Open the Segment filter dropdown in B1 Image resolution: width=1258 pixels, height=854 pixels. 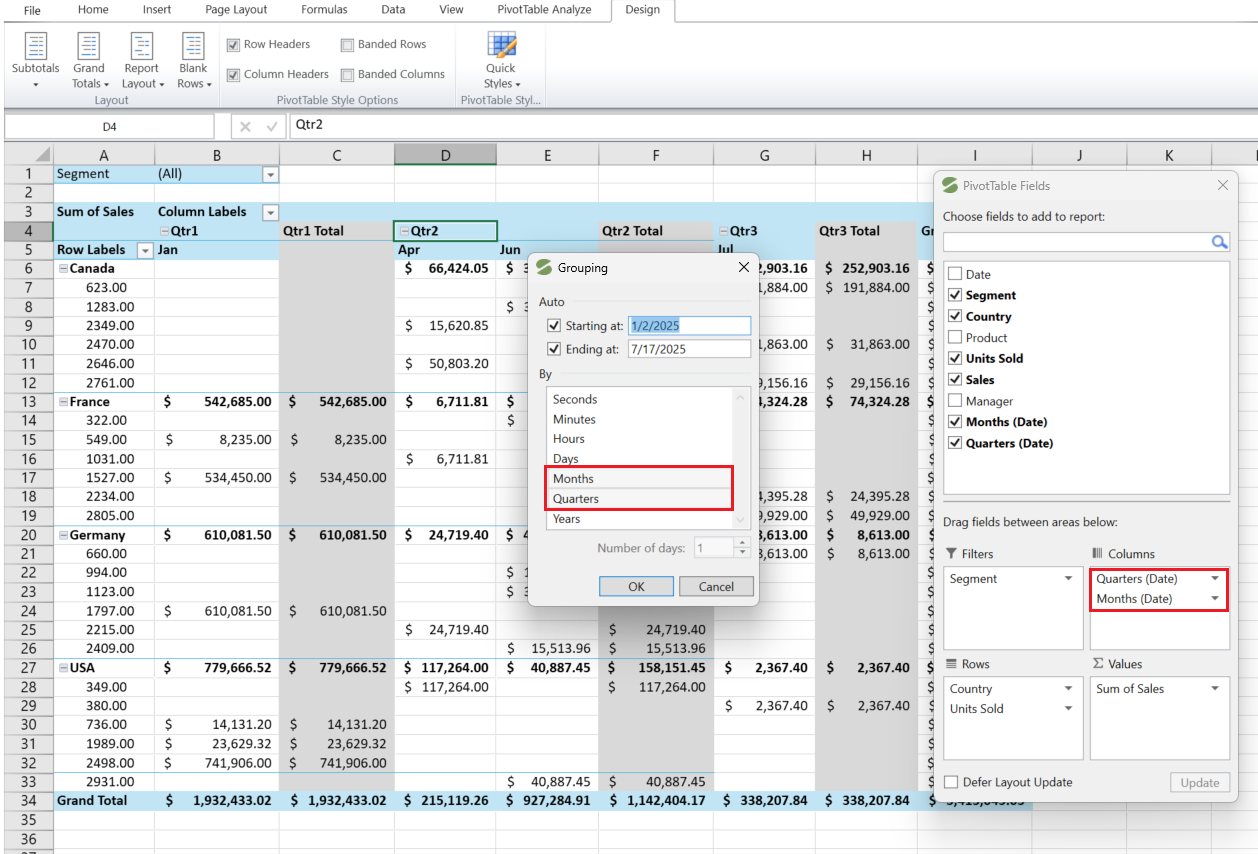point(270,174)
